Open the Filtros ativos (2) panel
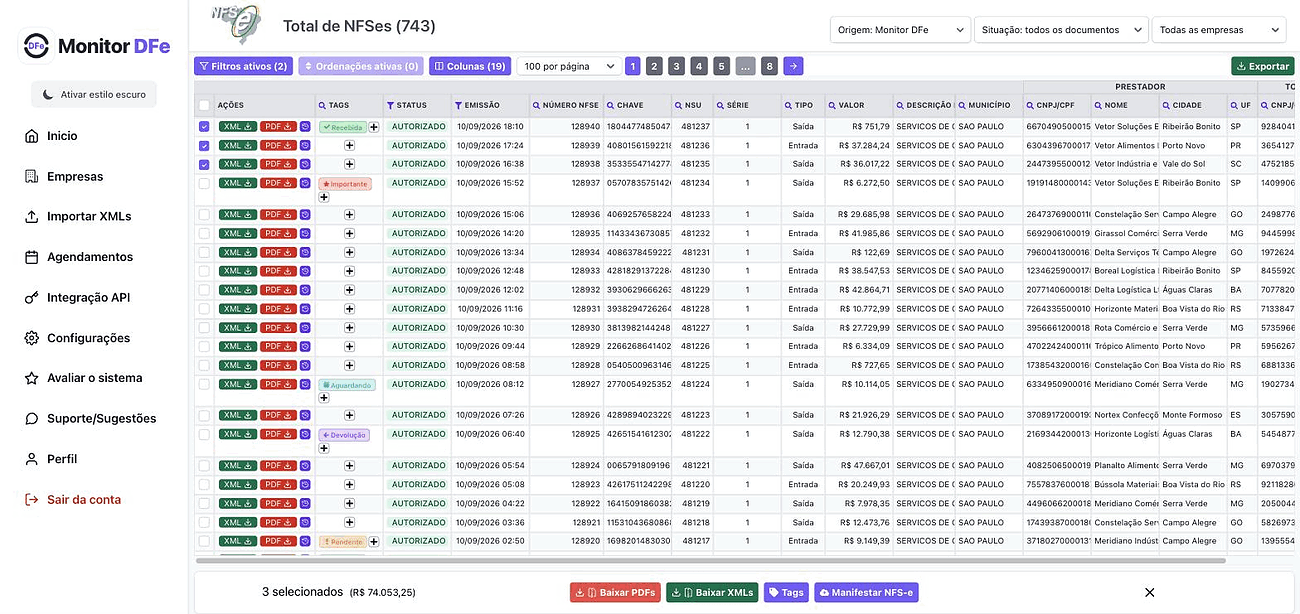Viewport: 1300px width, 614px height. 243,66
